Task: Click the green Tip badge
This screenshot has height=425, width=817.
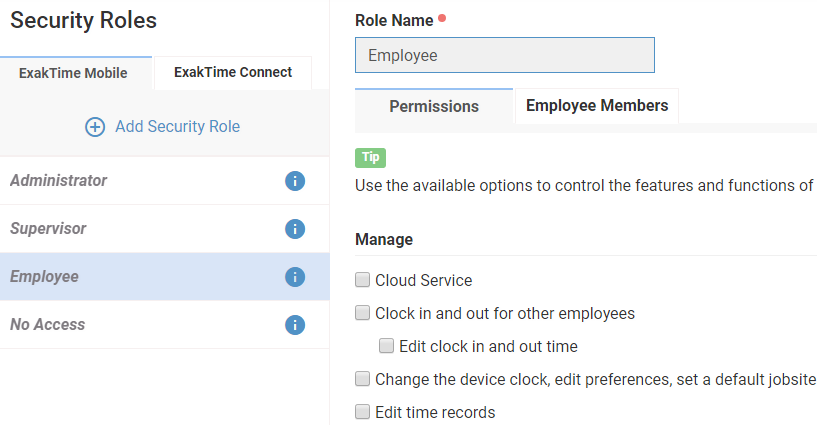Action: point(370,157)
